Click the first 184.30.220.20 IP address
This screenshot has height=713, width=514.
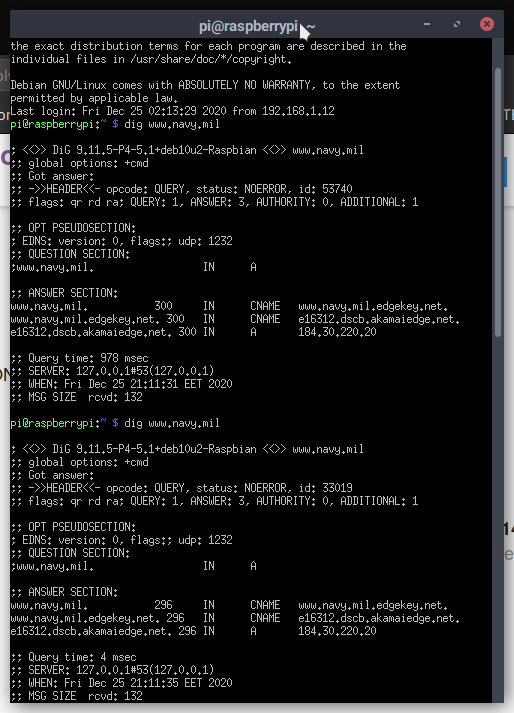click(x=337, y=332)
